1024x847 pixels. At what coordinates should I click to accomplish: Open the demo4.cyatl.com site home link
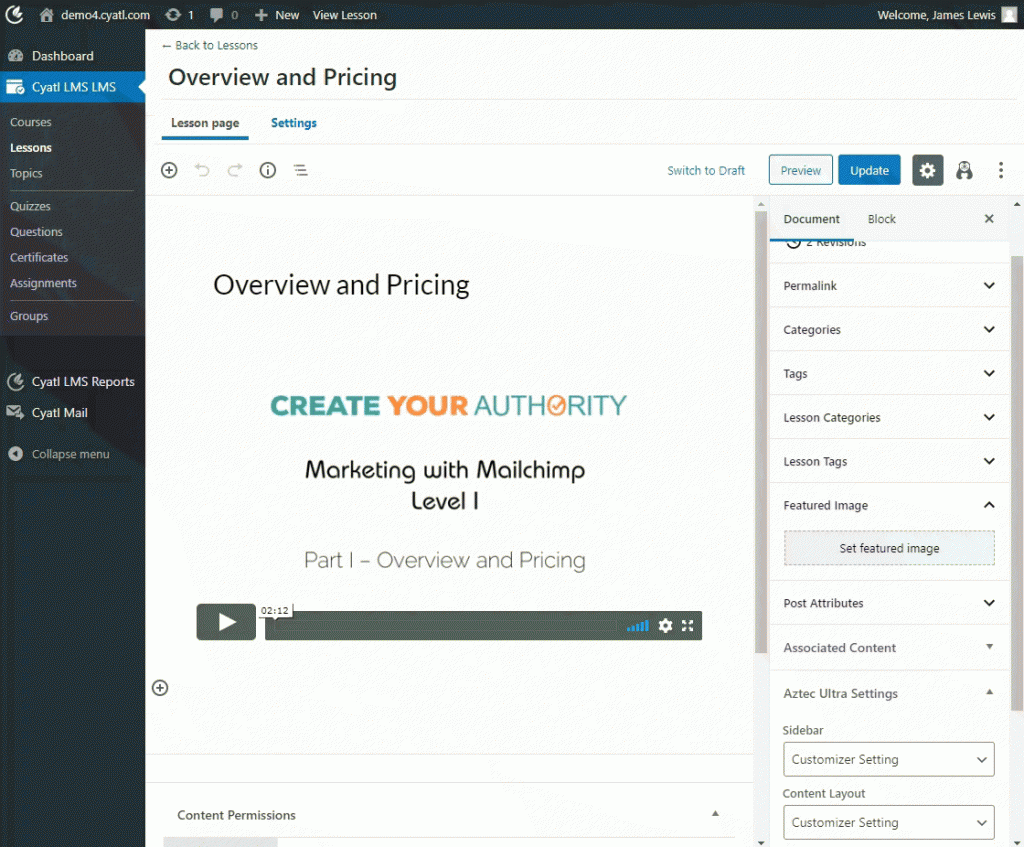[95, 14]
